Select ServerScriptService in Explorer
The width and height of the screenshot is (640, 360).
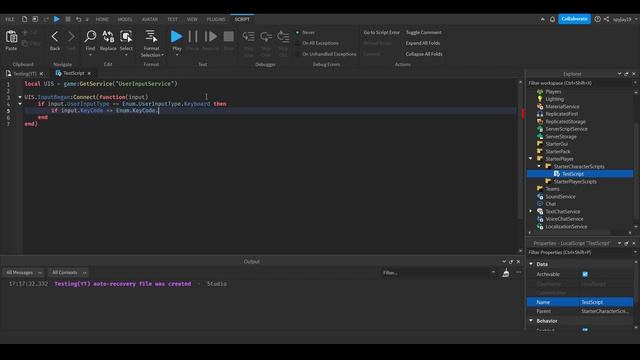(567, 129)
